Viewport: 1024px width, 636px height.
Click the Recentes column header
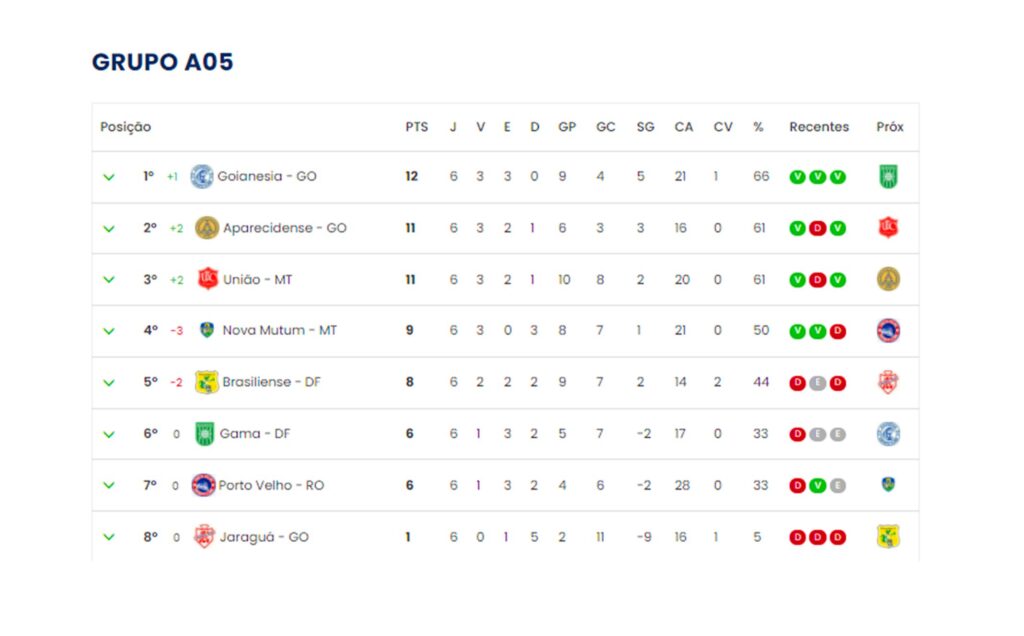tap(819, 127)
